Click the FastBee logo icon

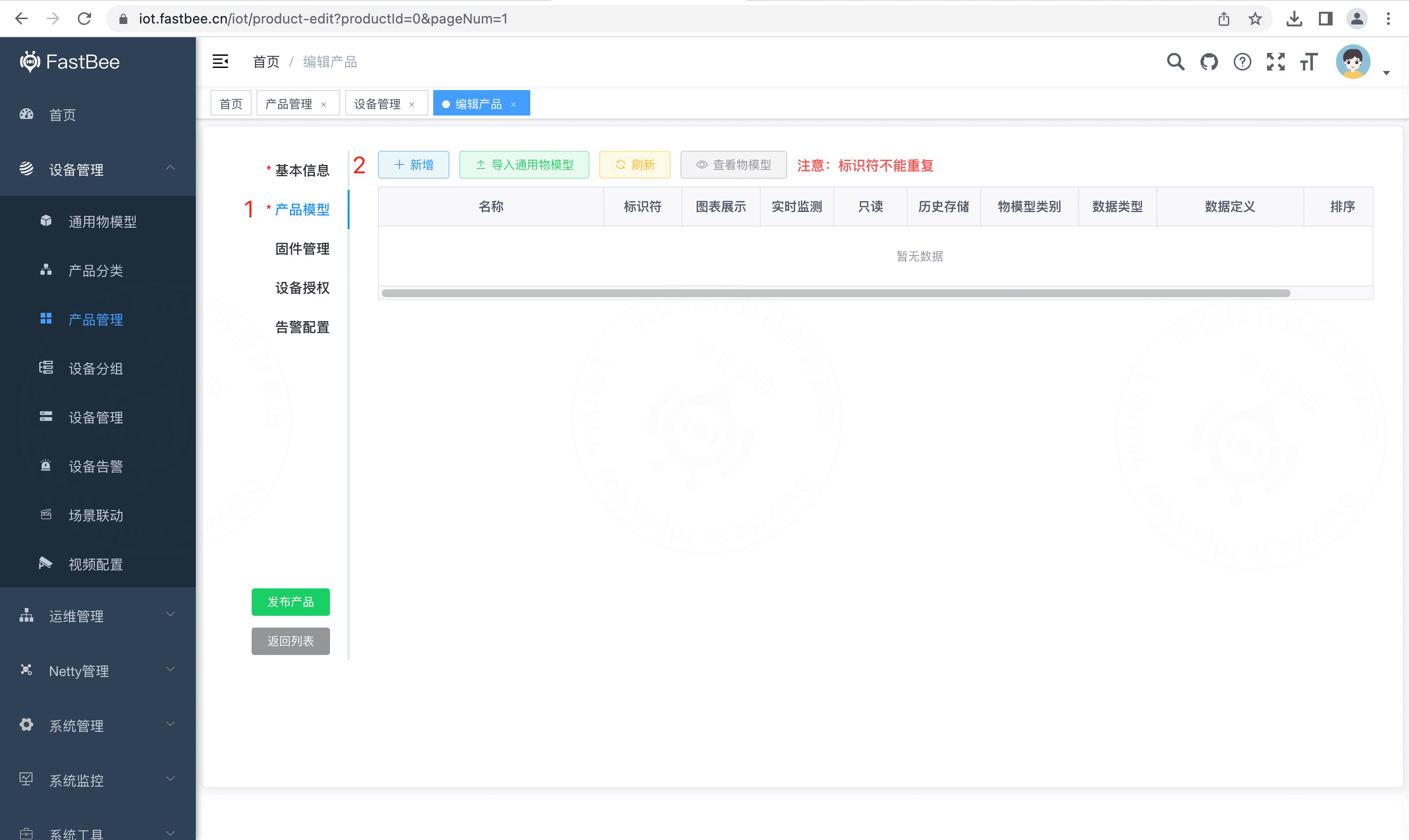pyautogui.click(x=29, y=61)
